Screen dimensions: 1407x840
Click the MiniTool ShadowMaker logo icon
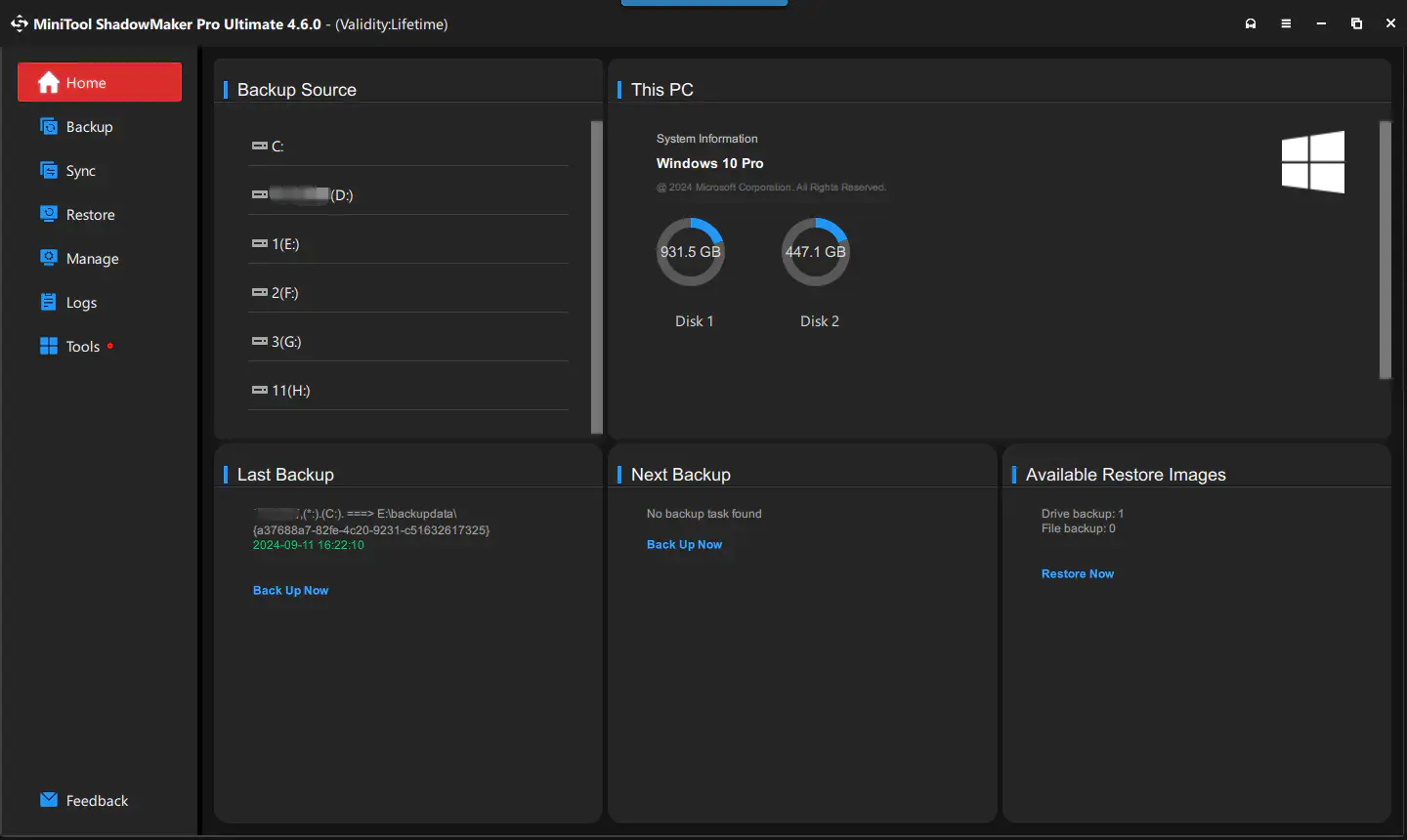19,22
